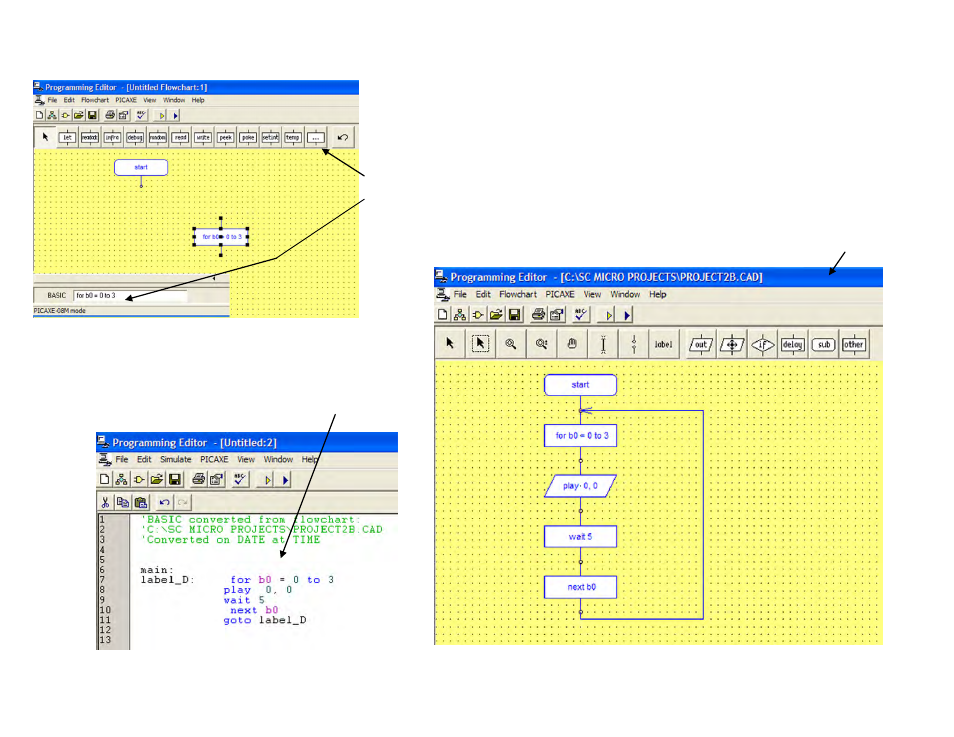This screenshot has width=954, height=737.
Task: Open the Simulate menu in Untitled:2 window
Action: 175,459
